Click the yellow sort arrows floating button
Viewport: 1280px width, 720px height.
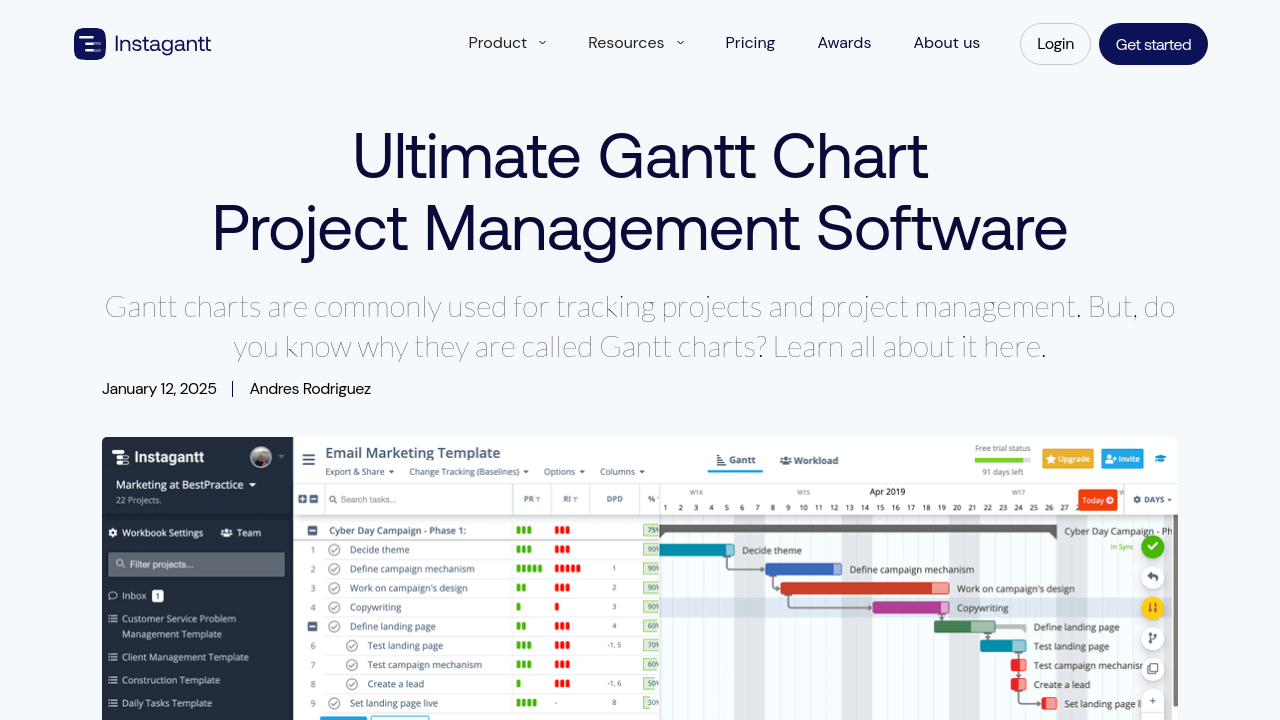(1153, 608)
